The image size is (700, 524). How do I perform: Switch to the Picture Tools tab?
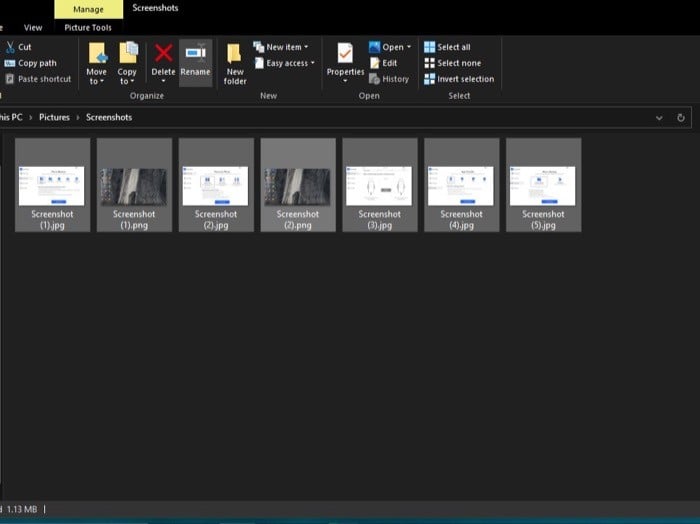88,28
